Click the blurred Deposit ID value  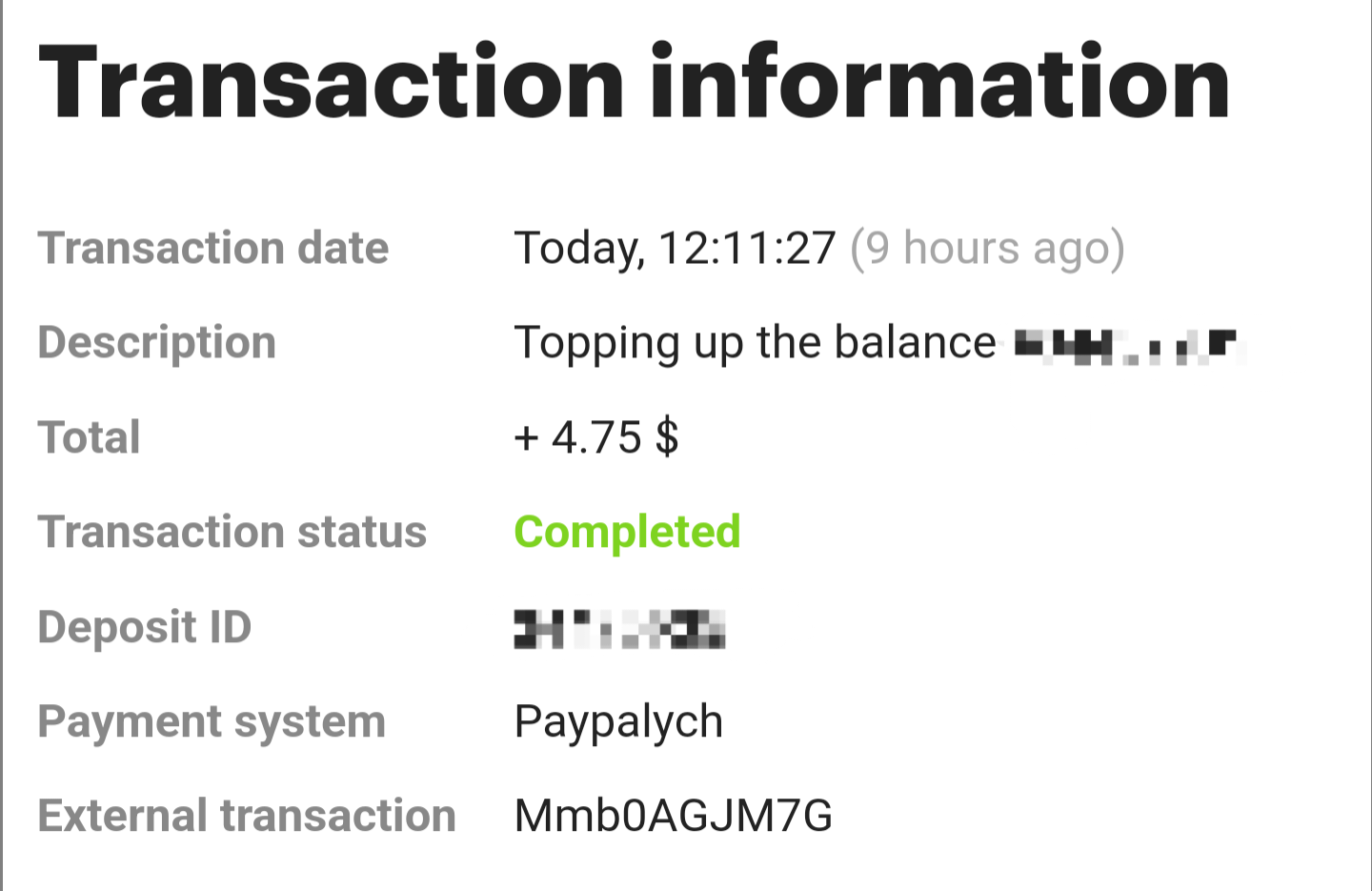[x=619, y=629]
